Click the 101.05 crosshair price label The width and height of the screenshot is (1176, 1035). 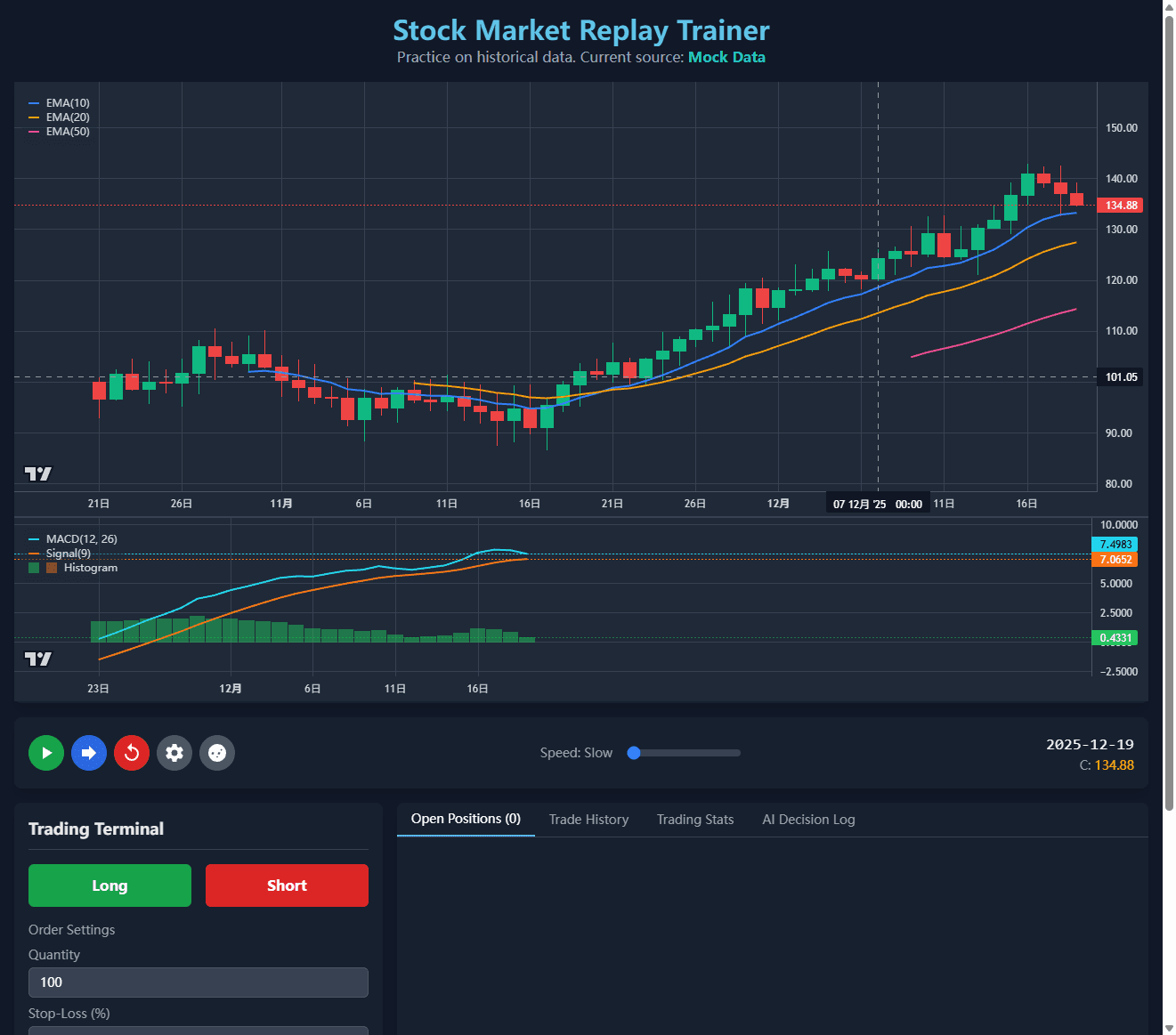point(1120,377)
